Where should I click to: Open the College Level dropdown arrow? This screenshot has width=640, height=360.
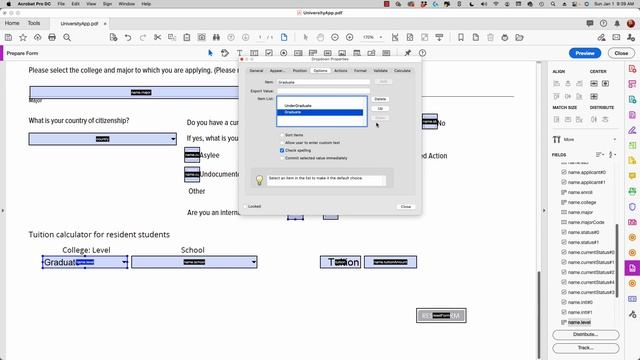(124, 262)
